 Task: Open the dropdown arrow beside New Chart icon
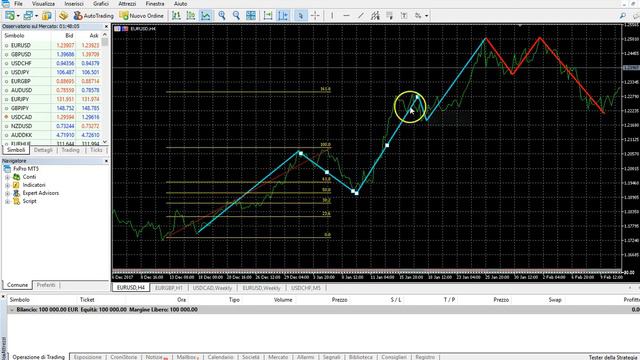pyautogui.click(x=18, y=16)
